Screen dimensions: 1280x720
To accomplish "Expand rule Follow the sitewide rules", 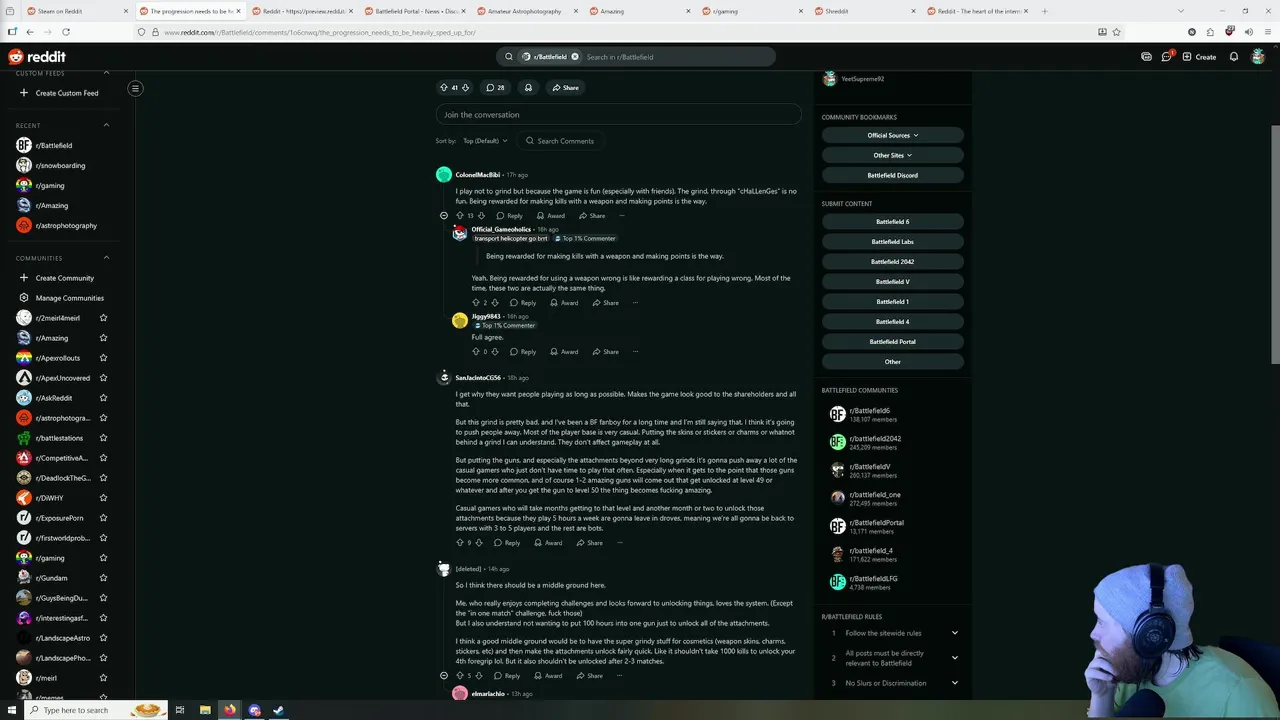I will 892,633.
